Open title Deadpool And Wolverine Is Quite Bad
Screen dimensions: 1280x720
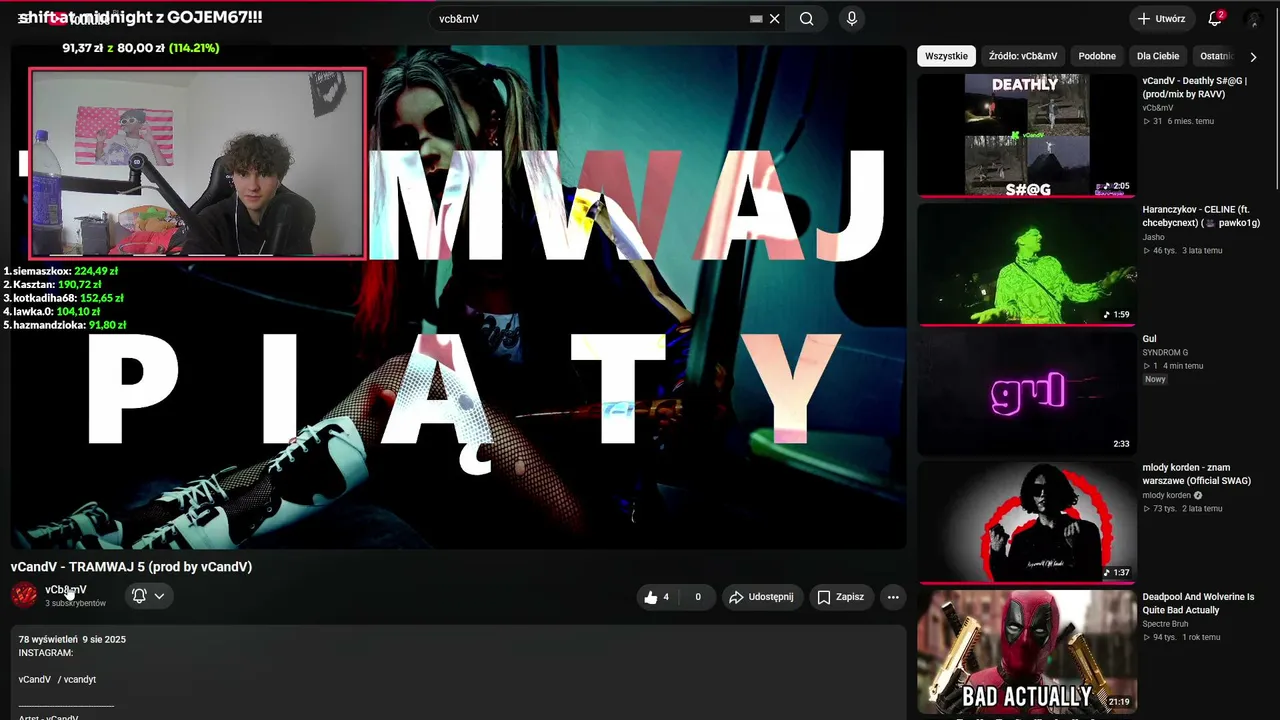click(x=1198, y=603)
